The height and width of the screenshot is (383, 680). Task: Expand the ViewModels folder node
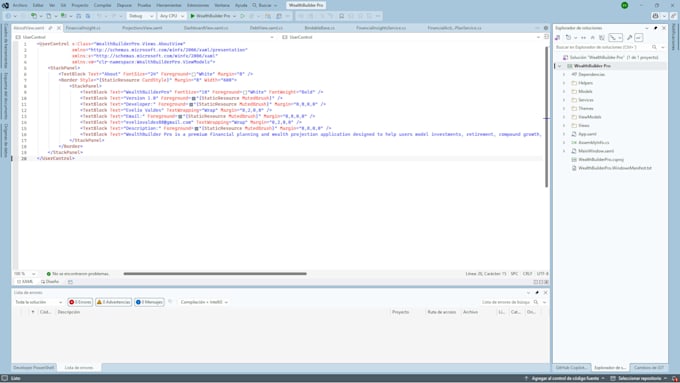(564, 117)
